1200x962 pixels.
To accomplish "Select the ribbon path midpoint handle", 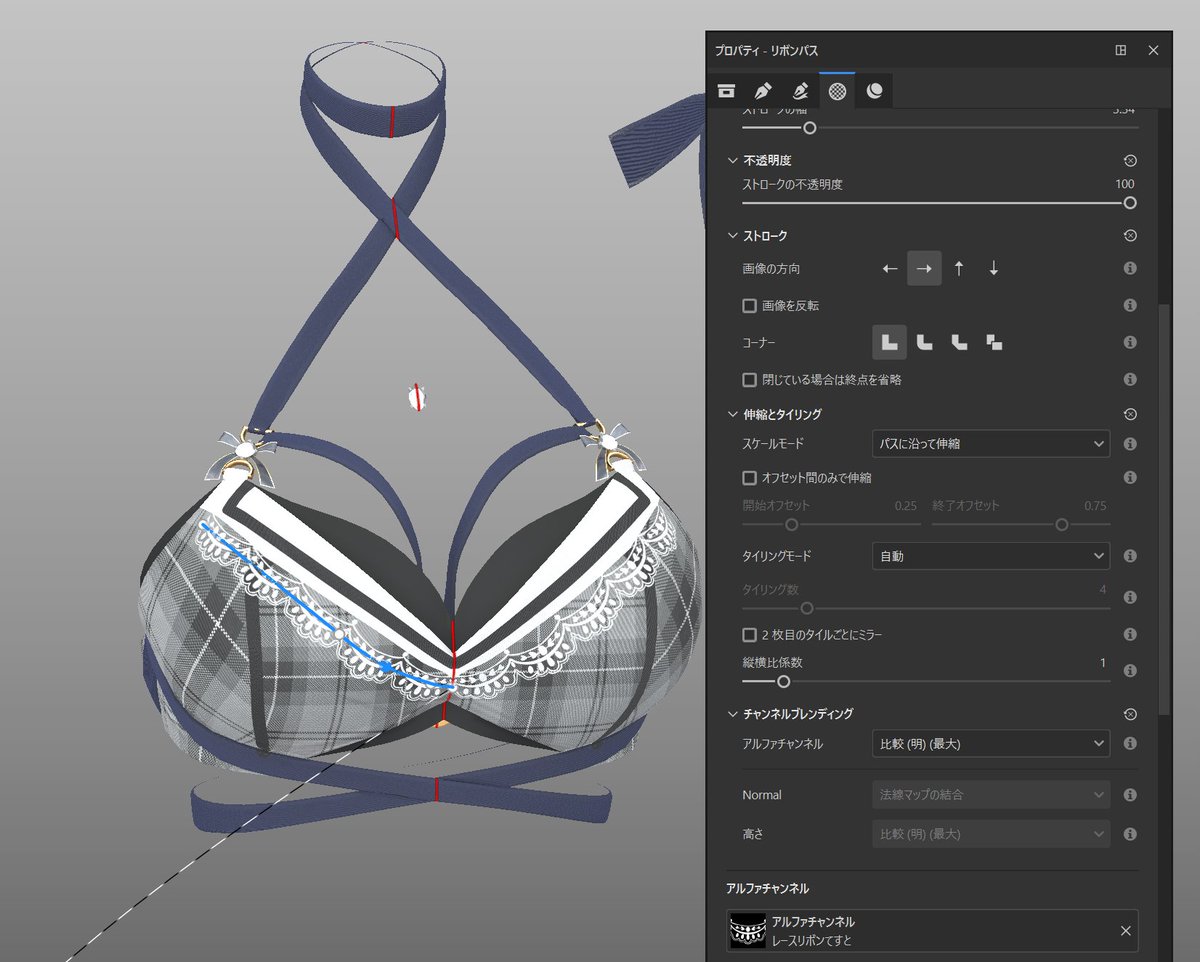I will click(340, 635).
